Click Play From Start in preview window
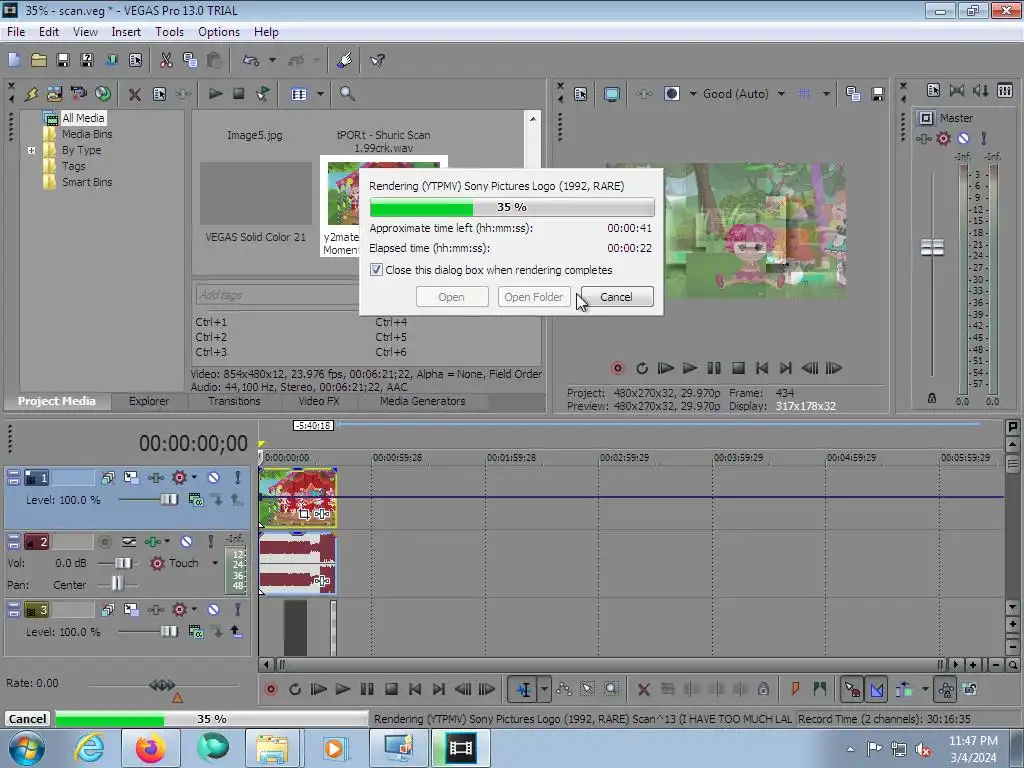Screen dimensions: 1024x768 point(665,368)
